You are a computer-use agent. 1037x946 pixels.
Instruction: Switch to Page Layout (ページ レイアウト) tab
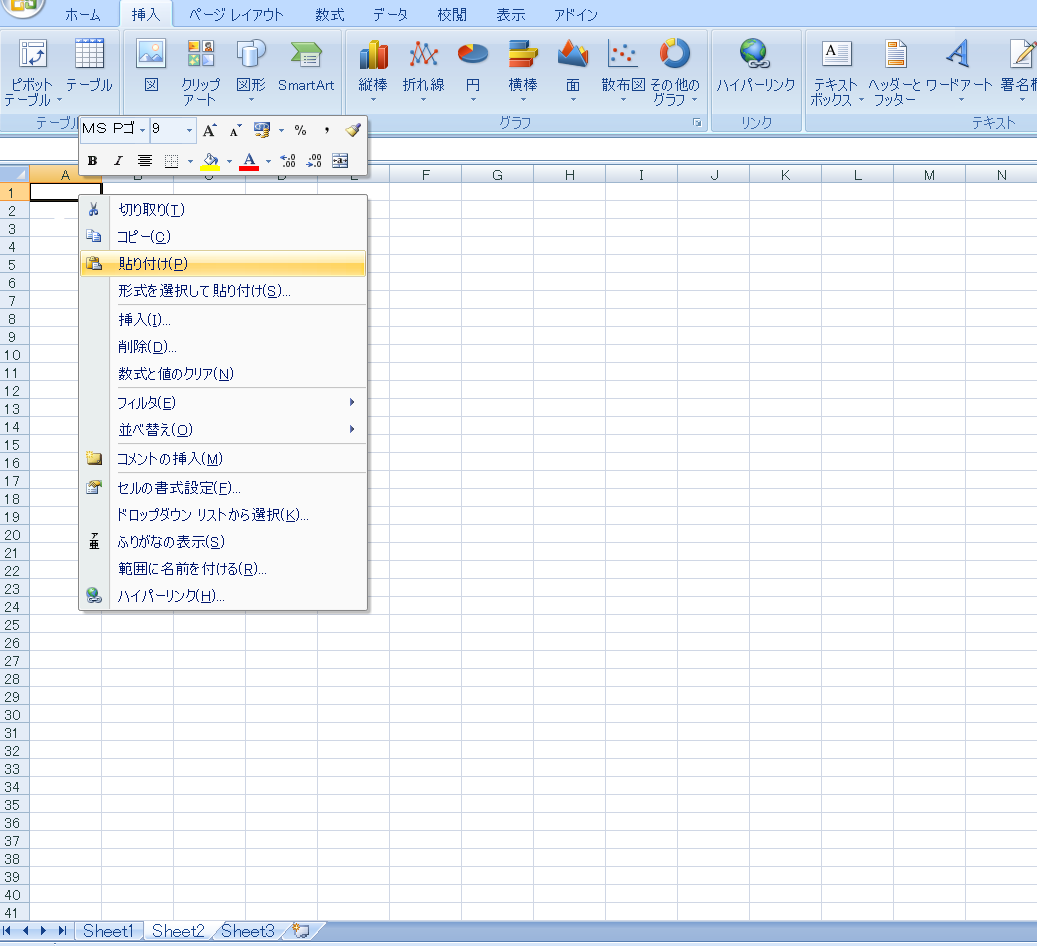(236, 15)
